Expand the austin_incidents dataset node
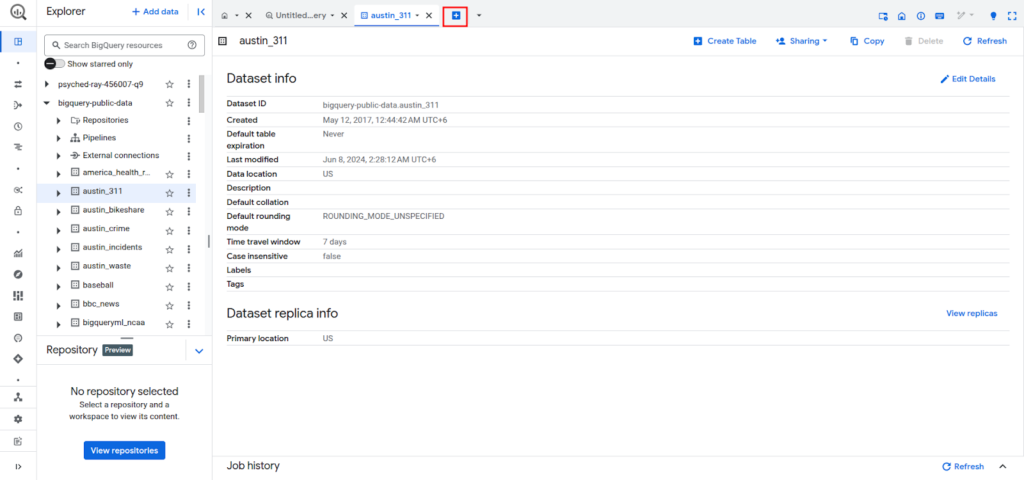This screenshot has height=480, width=1024. (59, 249)
